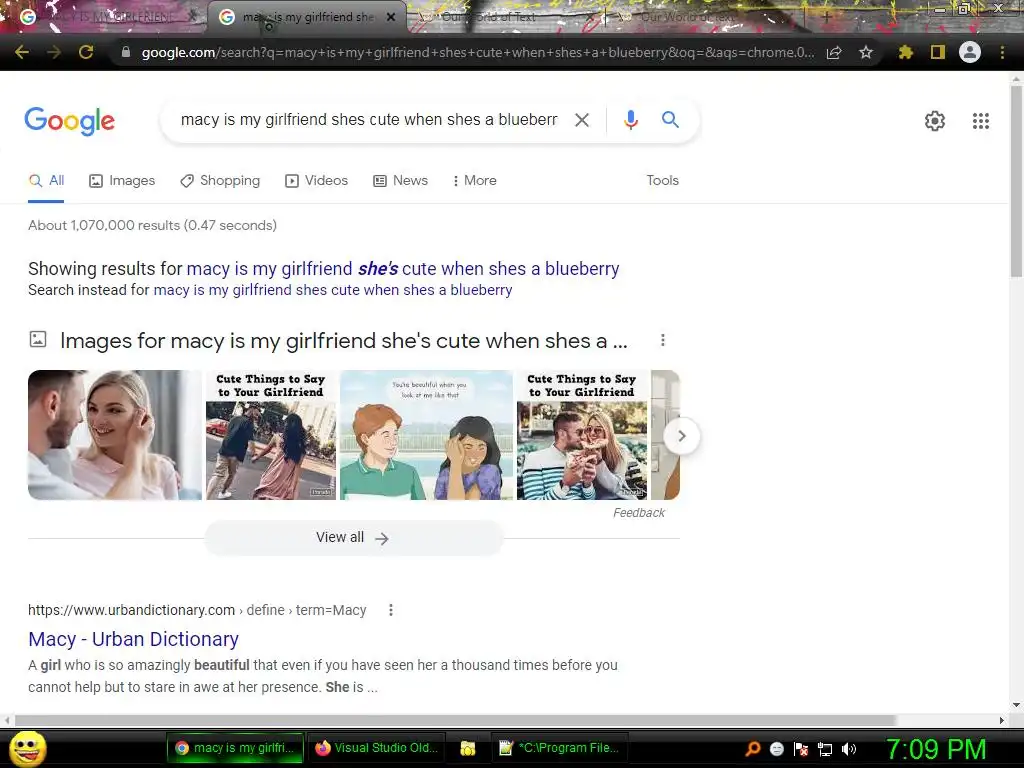
Task: Click the address bar URL
Action: coord(477,53)
